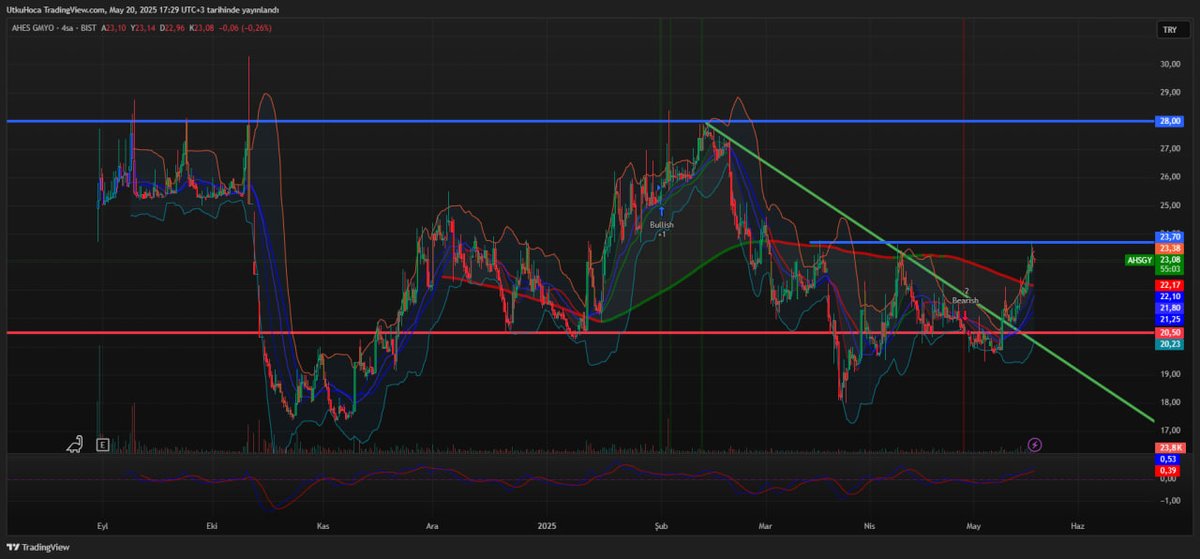Click the orange 23,38 price label
This screenshot has height=559, width=1200.
(x=1169, y=248)
